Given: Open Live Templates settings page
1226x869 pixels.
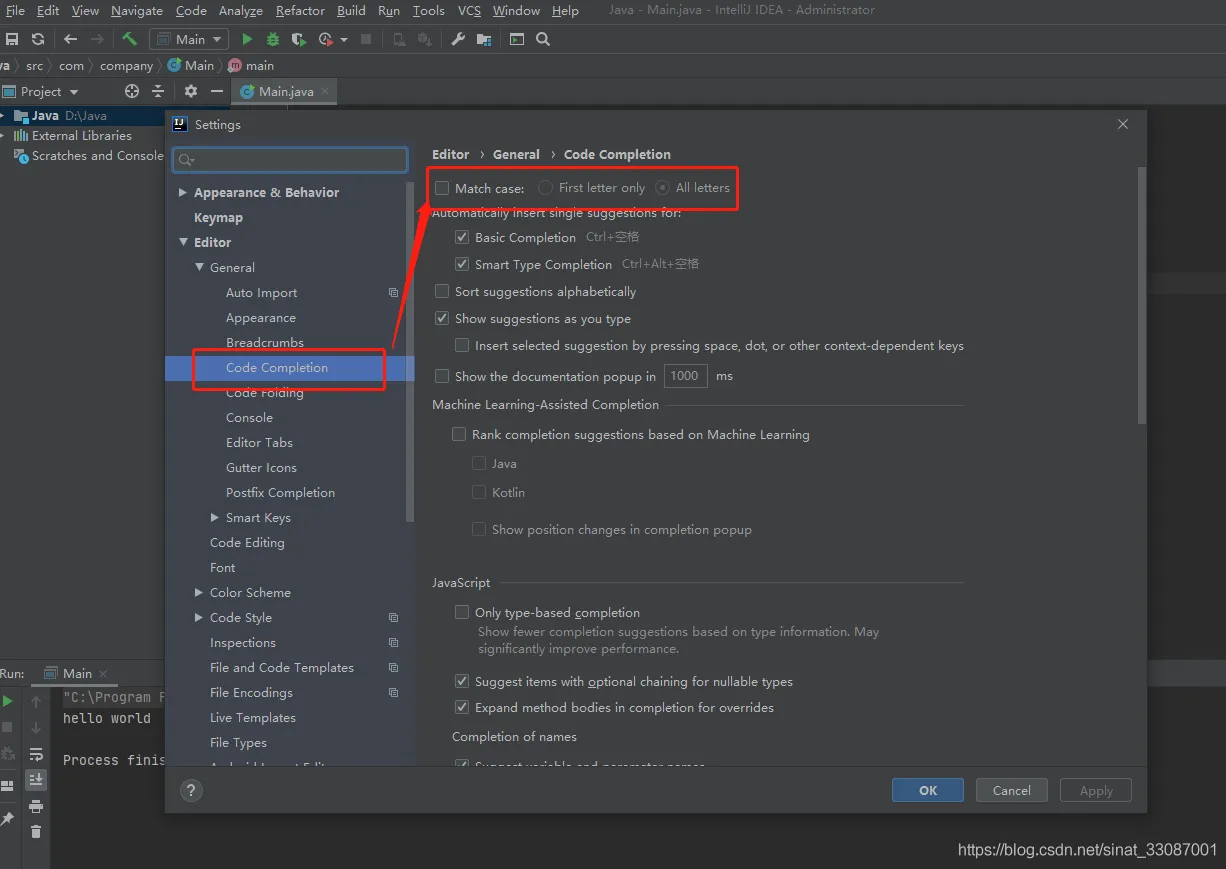Looking at the screenshot, I should click(x=252, y=718).
